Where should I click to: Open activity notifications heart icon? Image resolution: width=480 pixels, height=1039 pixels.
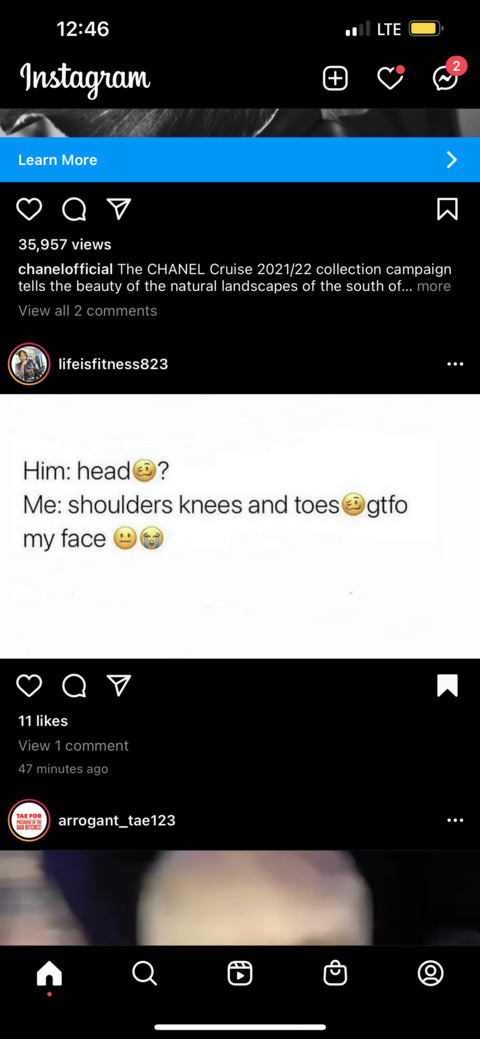pos(390,78)
